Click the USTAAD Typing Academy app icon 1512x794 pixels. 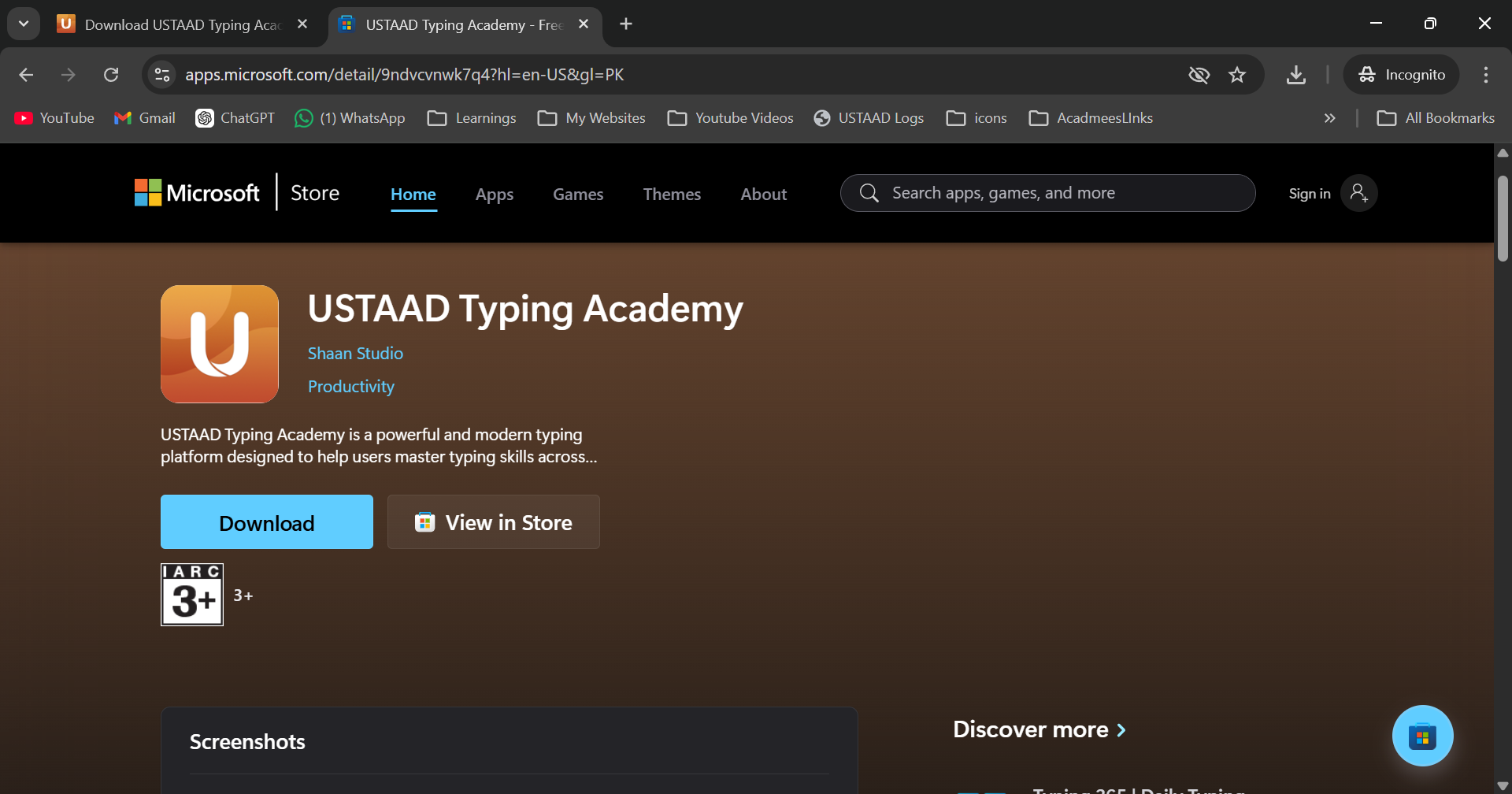tap(220, 344)
